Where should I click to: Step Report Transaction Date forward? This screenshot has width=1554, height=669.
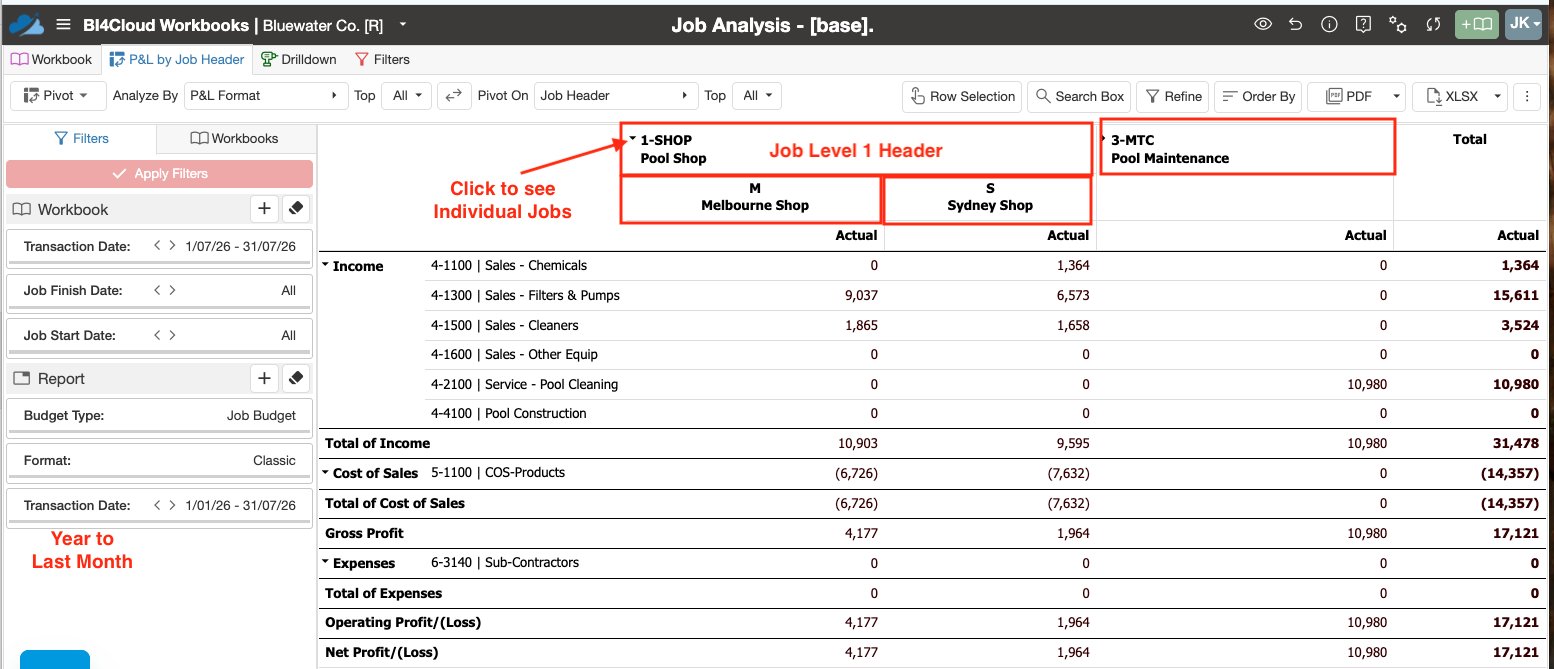(x=172, y=505)
